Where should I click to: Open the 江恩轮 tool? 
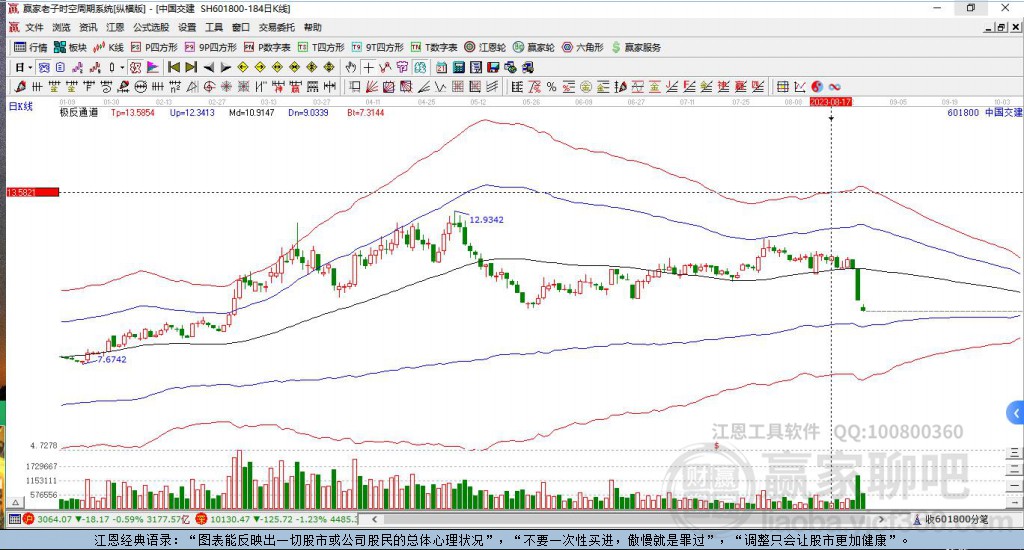point(485,47)
